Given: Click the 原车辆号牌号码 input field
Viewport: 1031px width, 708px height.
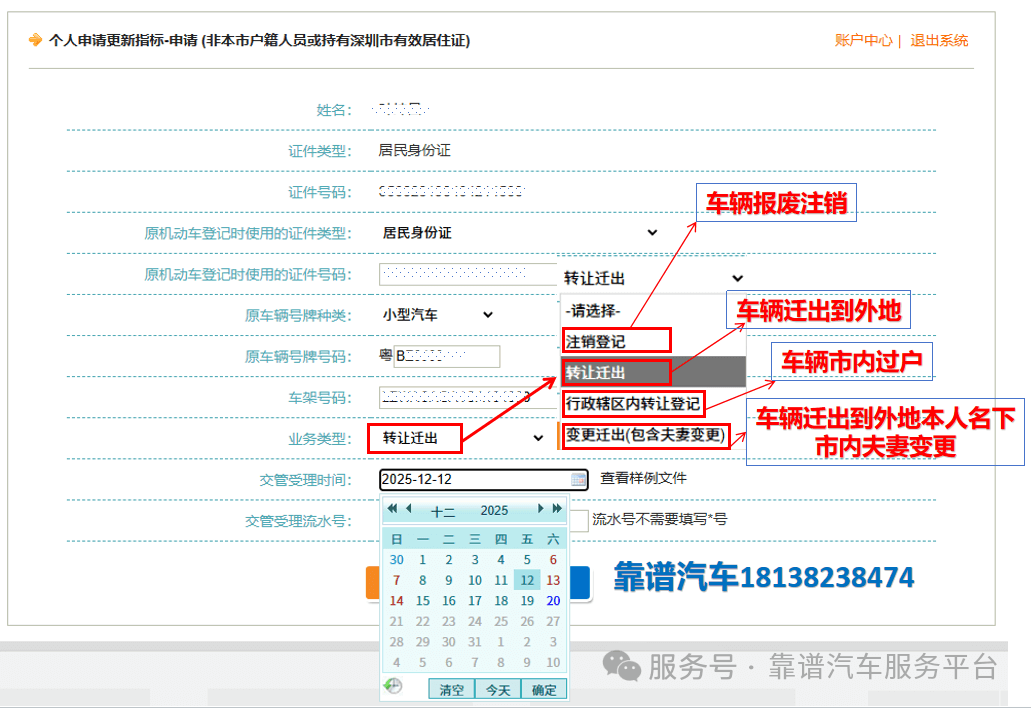Looking at the screenshot, I should [x=446, y=356].
